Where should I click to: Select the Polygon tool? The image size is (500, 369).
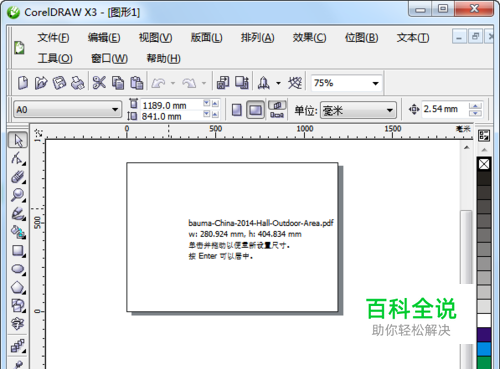[x=18, y=287]
